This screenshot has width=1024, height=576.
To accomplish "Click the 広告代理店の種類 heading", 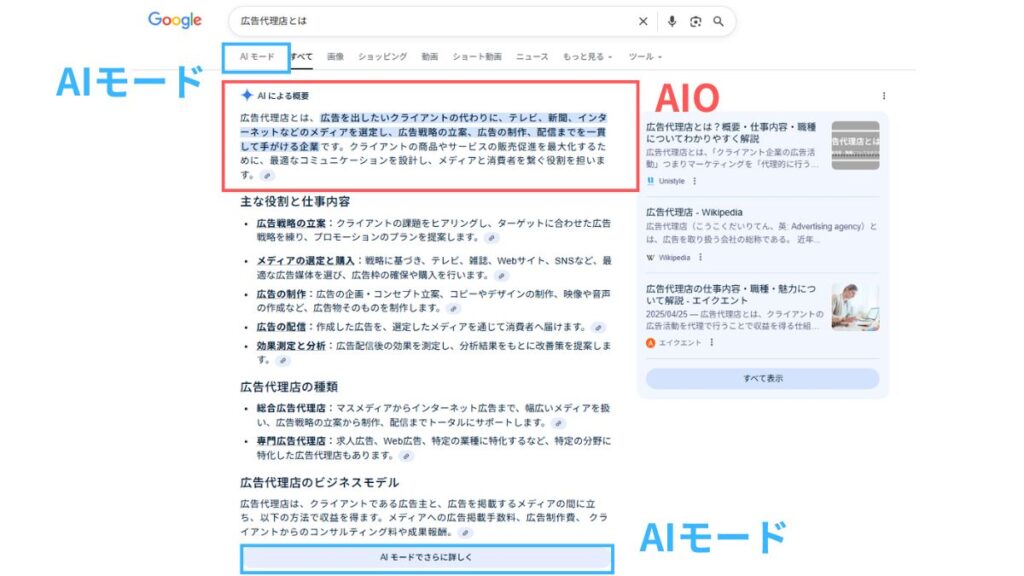I will pyautogui.click(x=289, y=387).
